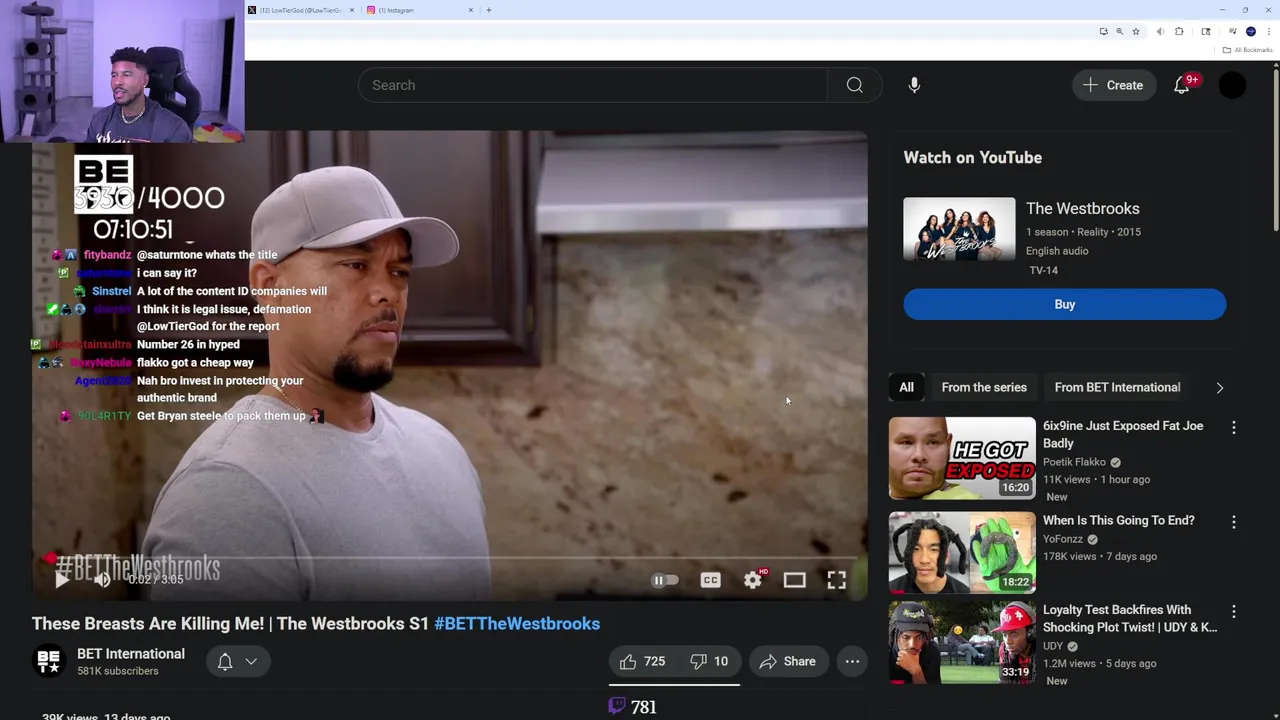
Task: Click the search magnifier button
Action: pyautogui.click(x=854, y=85)
